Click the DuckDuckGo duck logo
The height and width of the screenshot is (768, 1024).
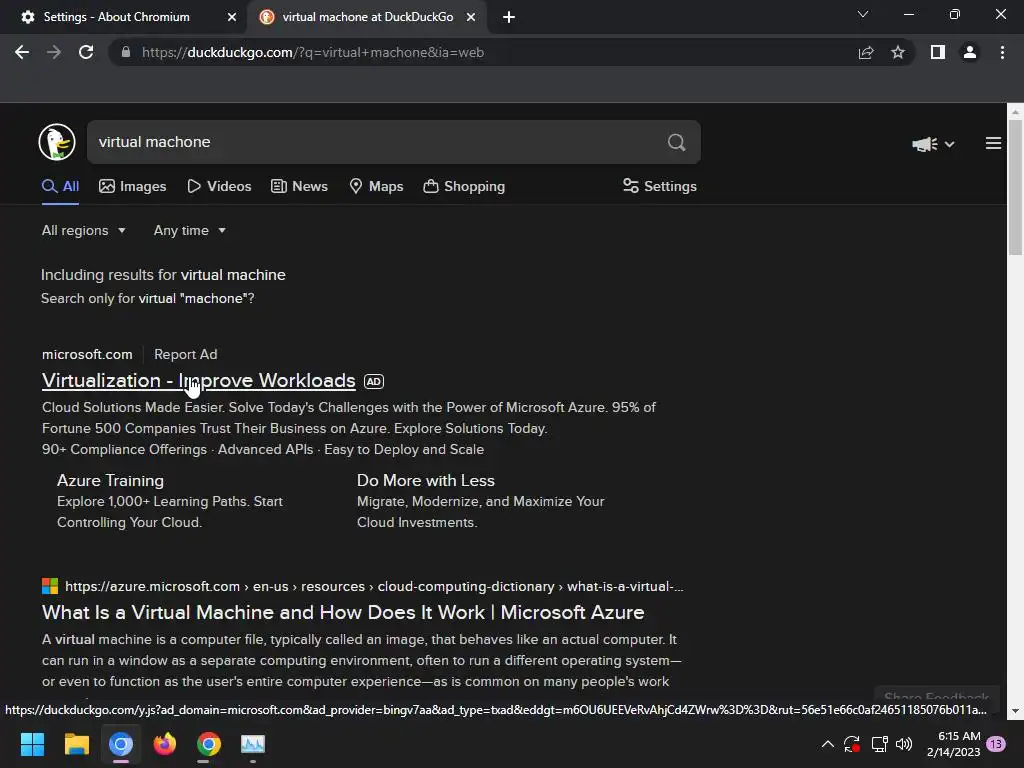(x=57, y=142)
